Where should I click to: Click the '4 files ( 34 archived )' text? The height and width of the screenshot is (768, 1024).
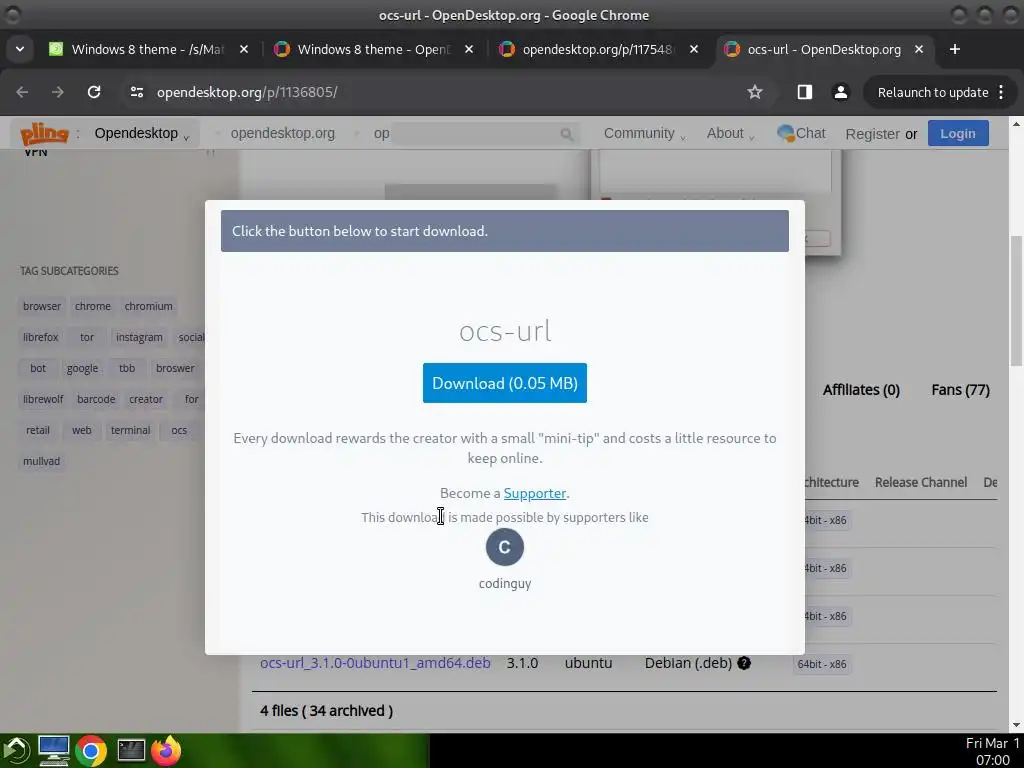point(327,711)
